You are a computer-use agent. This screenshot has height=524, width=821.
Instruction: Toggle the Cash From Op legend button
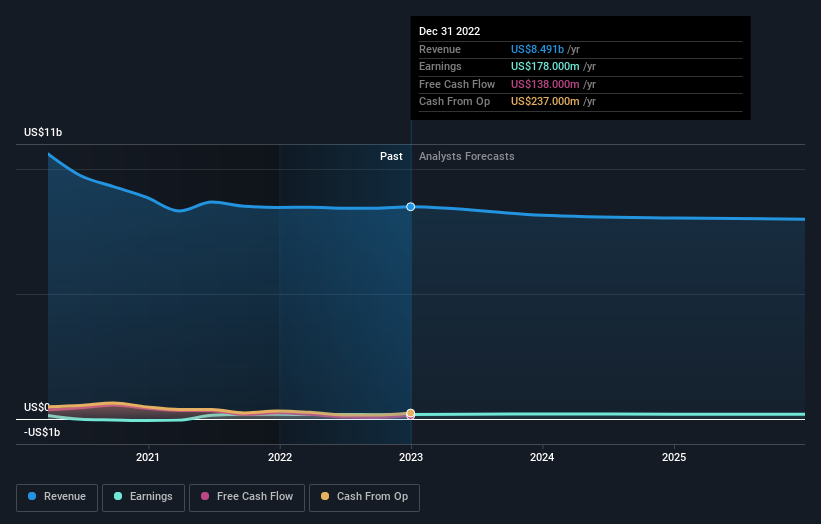click(x=364, y=497)
